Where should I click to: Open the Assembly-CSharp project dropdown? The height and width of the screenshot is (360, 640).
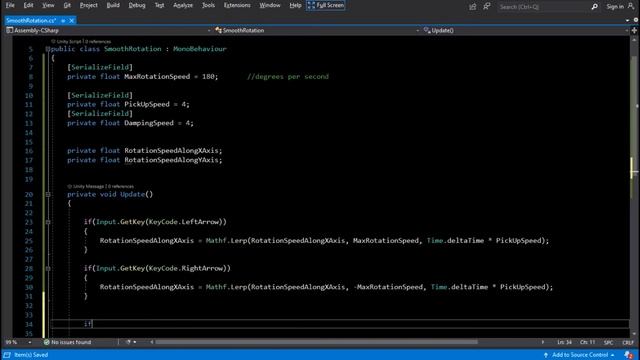[x=109, y=30]
